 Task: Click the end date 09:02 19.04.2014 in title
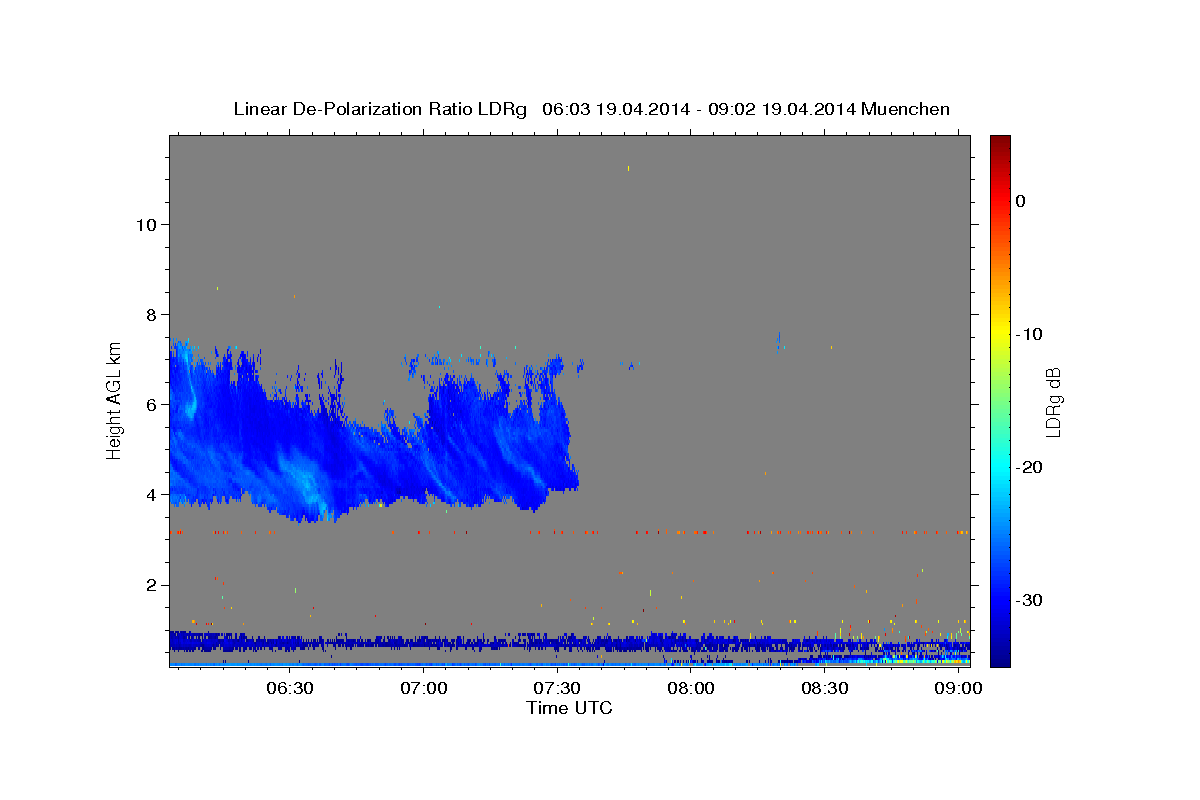point(781,109)
